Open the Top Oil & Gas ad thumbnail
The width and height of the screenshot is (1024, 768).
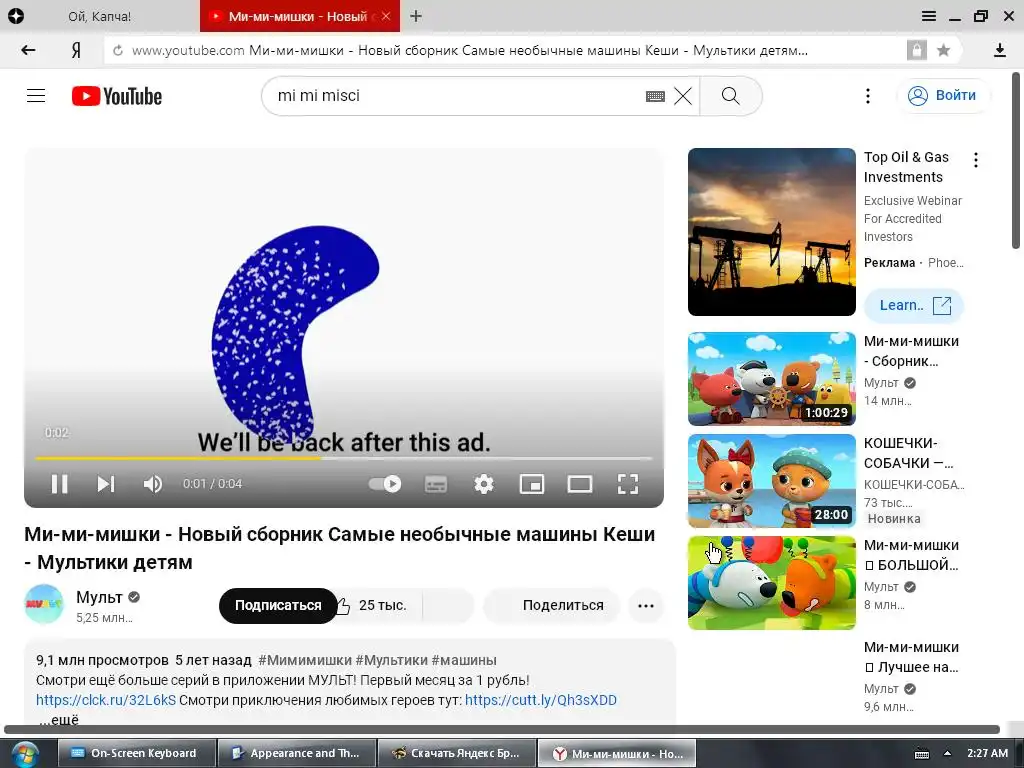pos(771,232)
